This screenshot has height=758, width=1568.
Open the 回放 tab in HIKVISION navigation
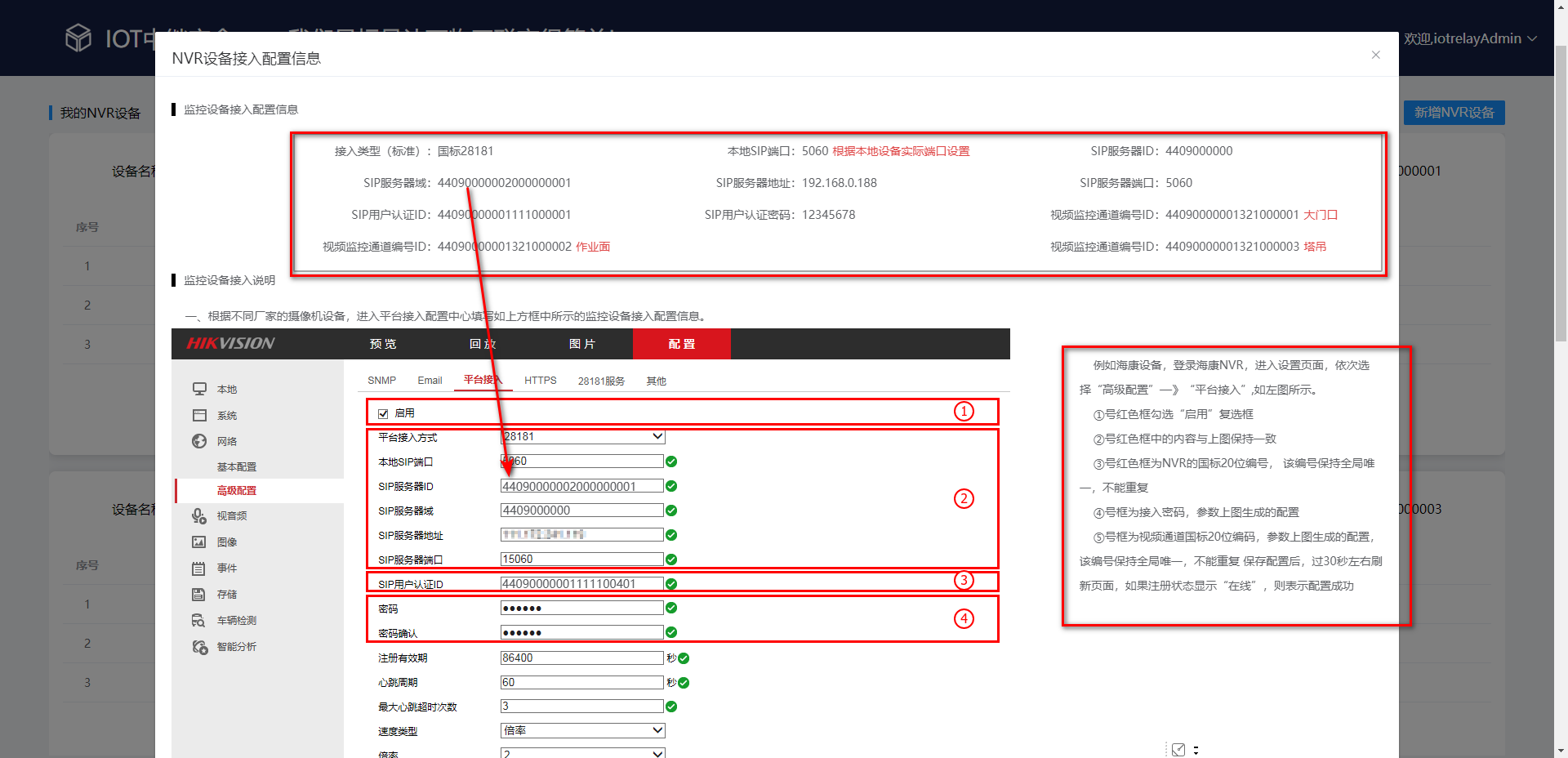pyautogui.click(x=482, y=344)
